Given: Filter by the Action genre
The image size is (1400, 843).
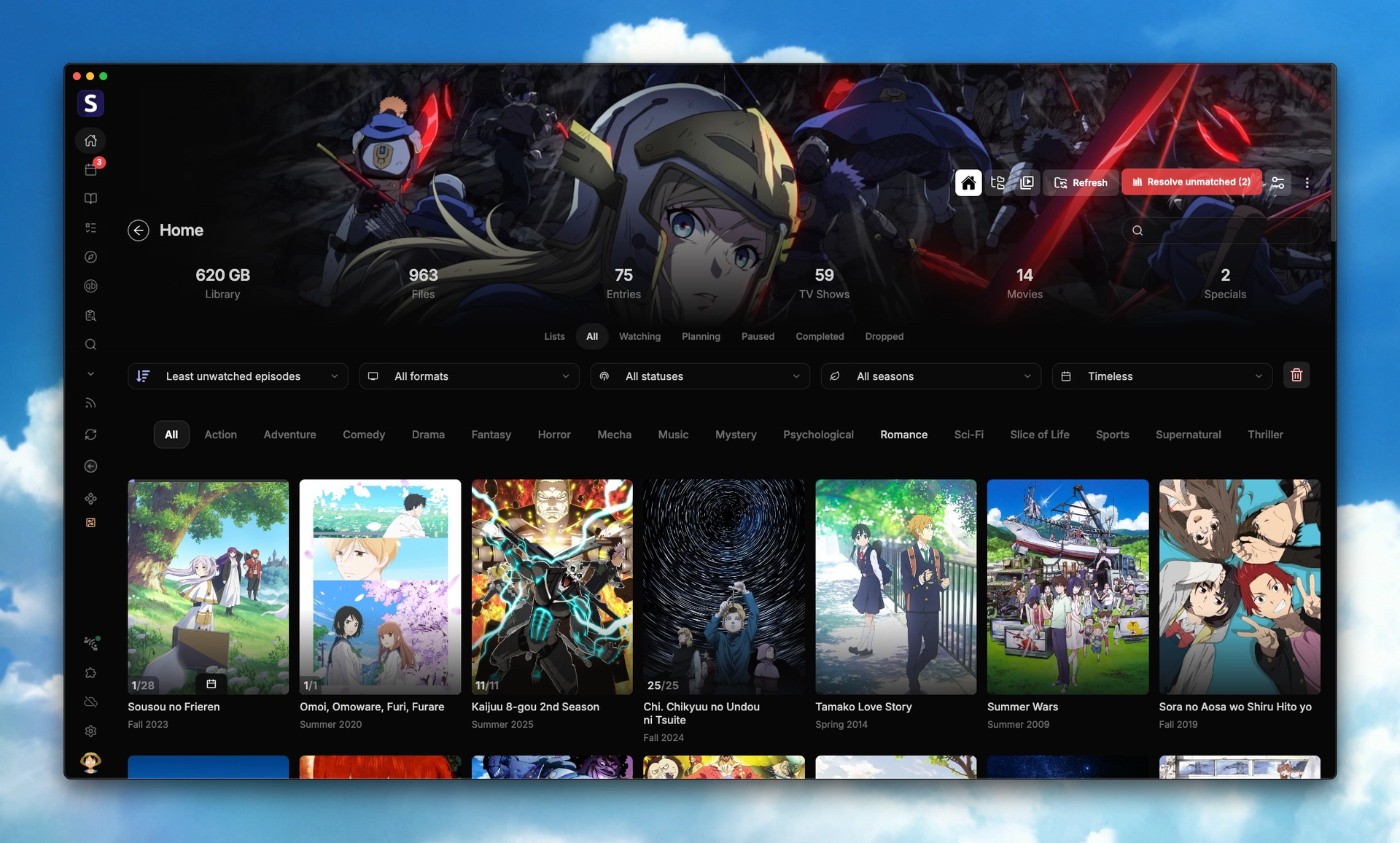Looking at the screenshot, I should coord(220,435).
